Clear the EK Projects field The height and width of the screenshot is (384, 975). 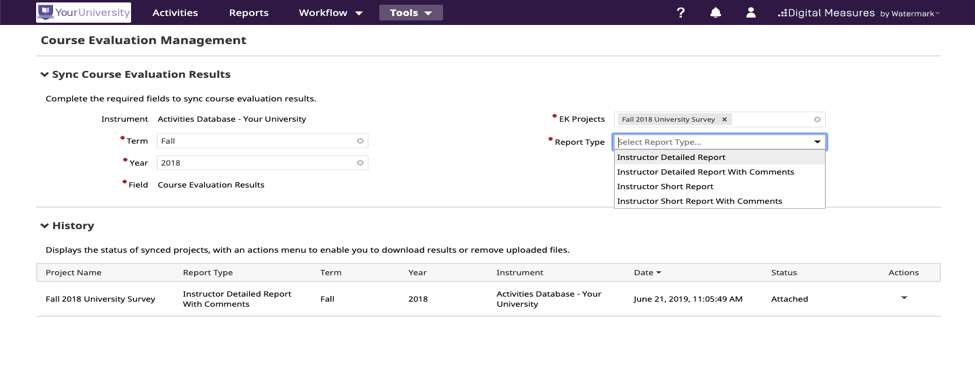point(817,119)
